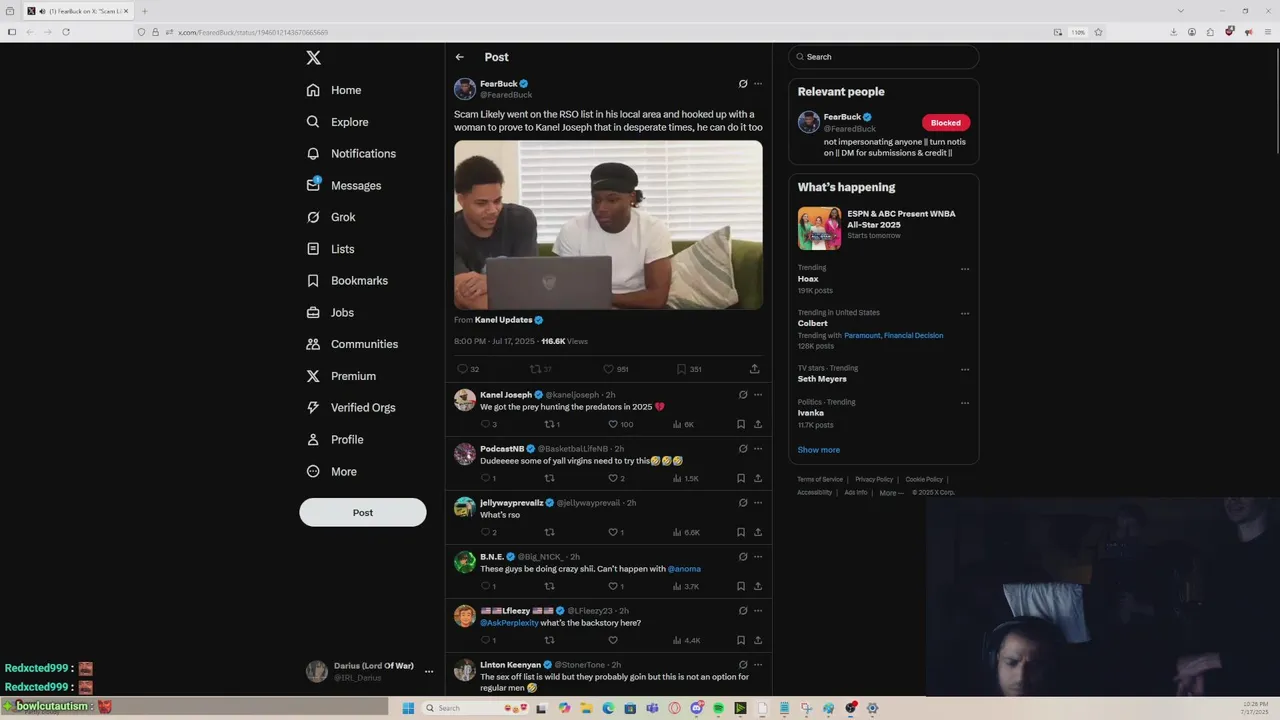Bookmark Kanel Joseph's reply
1280x720 pixels.
(741, 424)
